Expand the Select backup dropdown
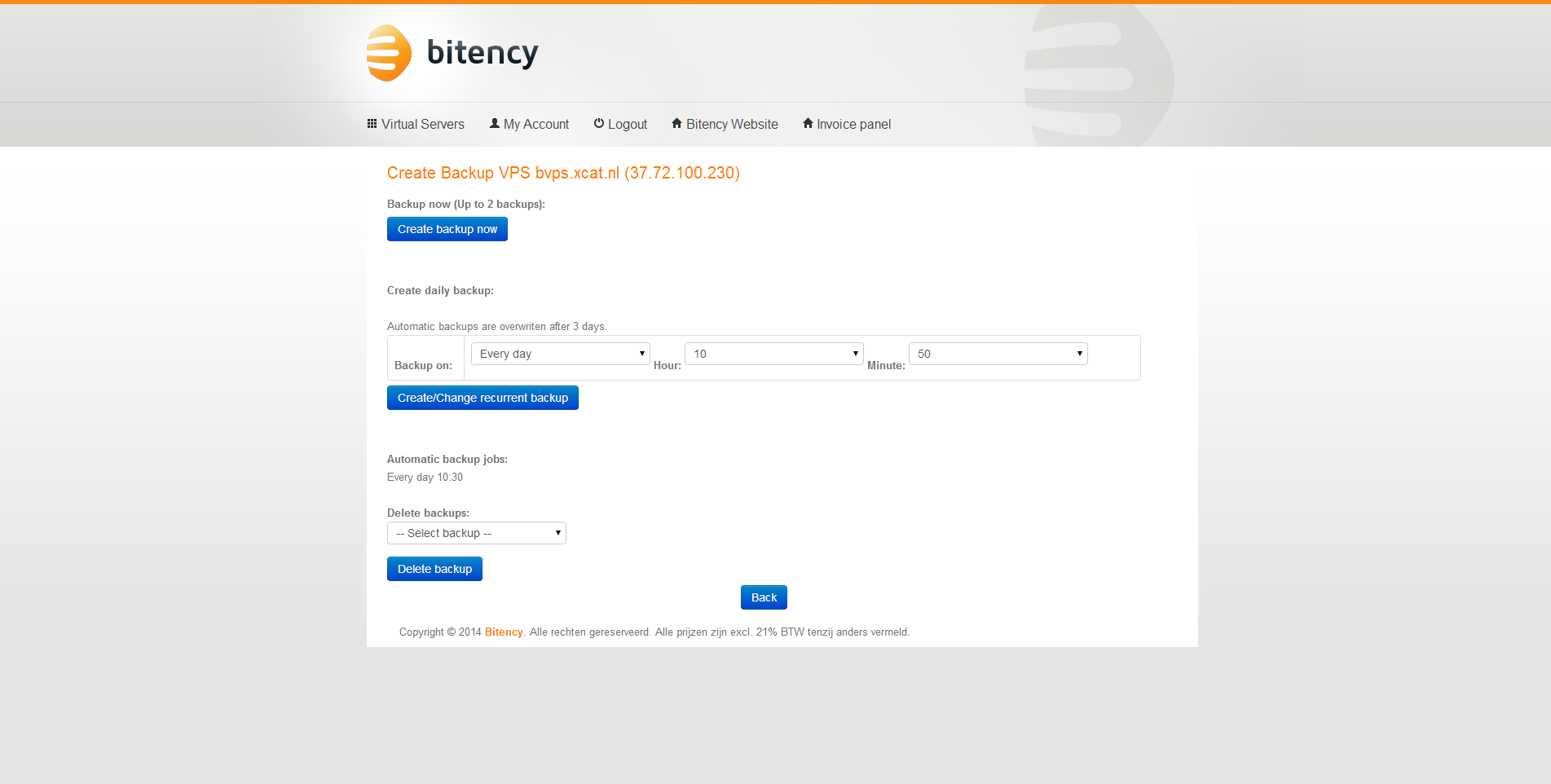1551x784 pixels. coord(477,533)
